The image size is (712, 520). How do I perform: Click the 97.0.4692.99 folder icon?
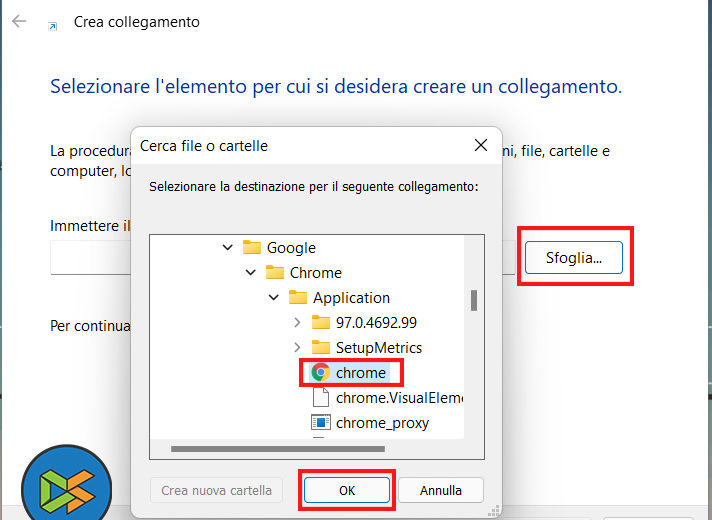[321, 323]
